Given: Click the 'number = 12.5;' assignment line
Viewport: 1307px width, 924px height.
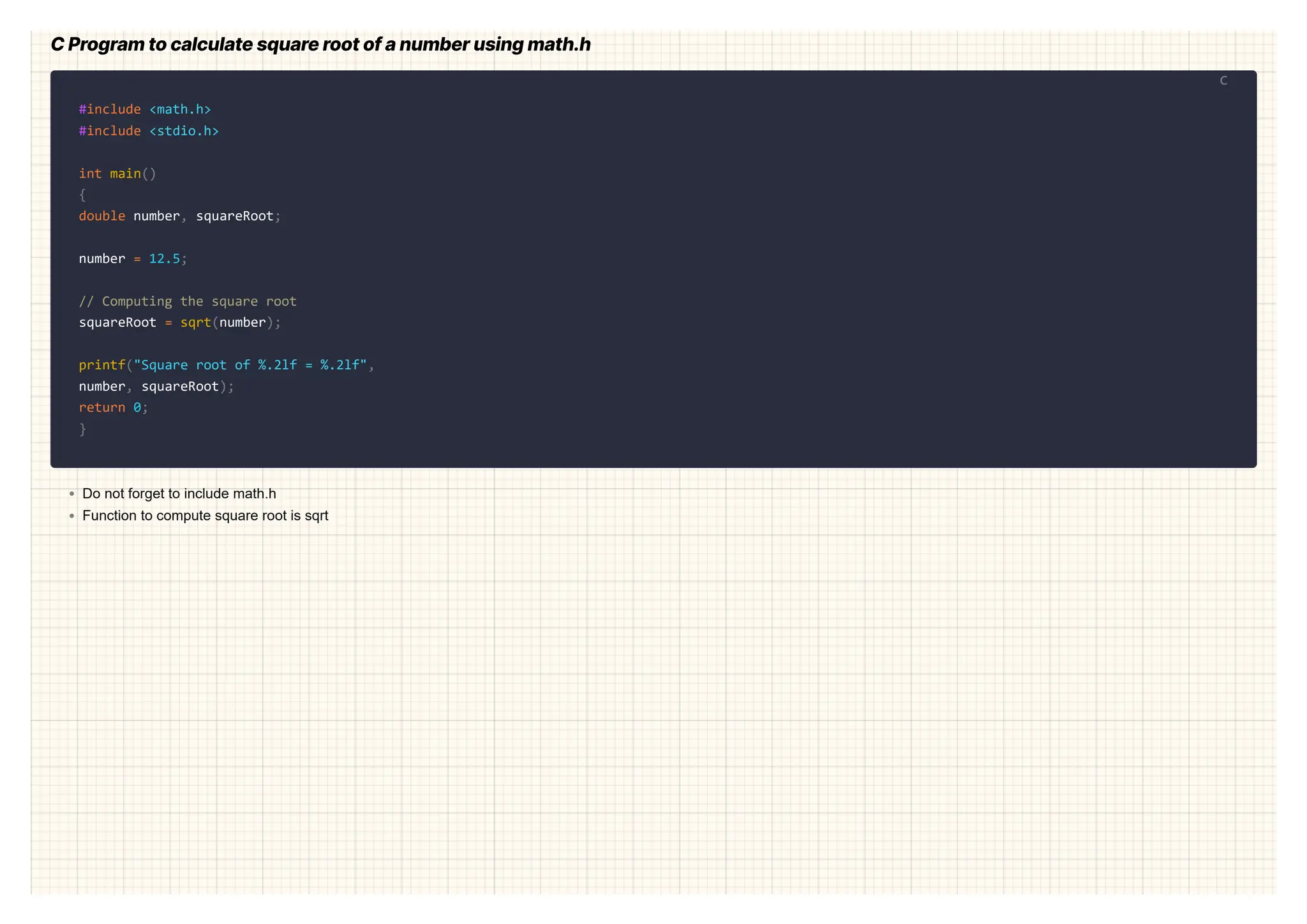Looking at the screenshot, I should click(133, 258).
